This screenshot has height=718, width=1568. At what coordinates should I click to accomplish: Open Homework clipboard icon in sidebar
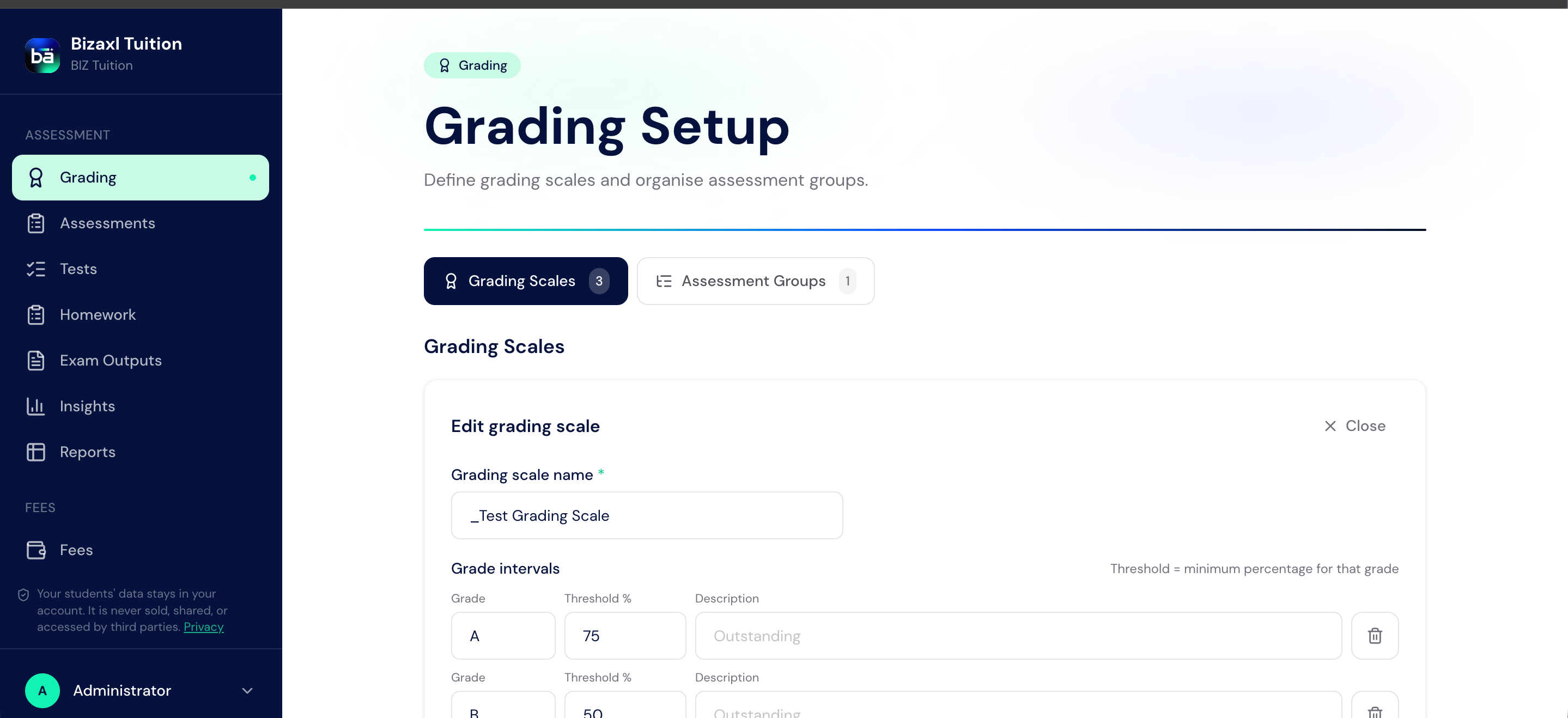pos(36,314)
